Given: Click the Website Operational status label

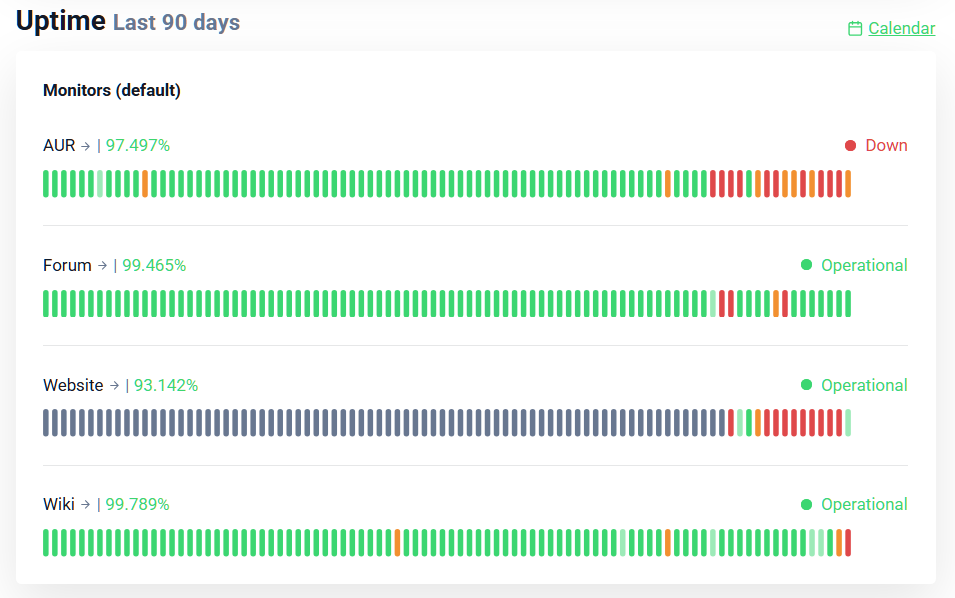Looking at the screenshot, I should pyautogui.click(x=864, y=386).
